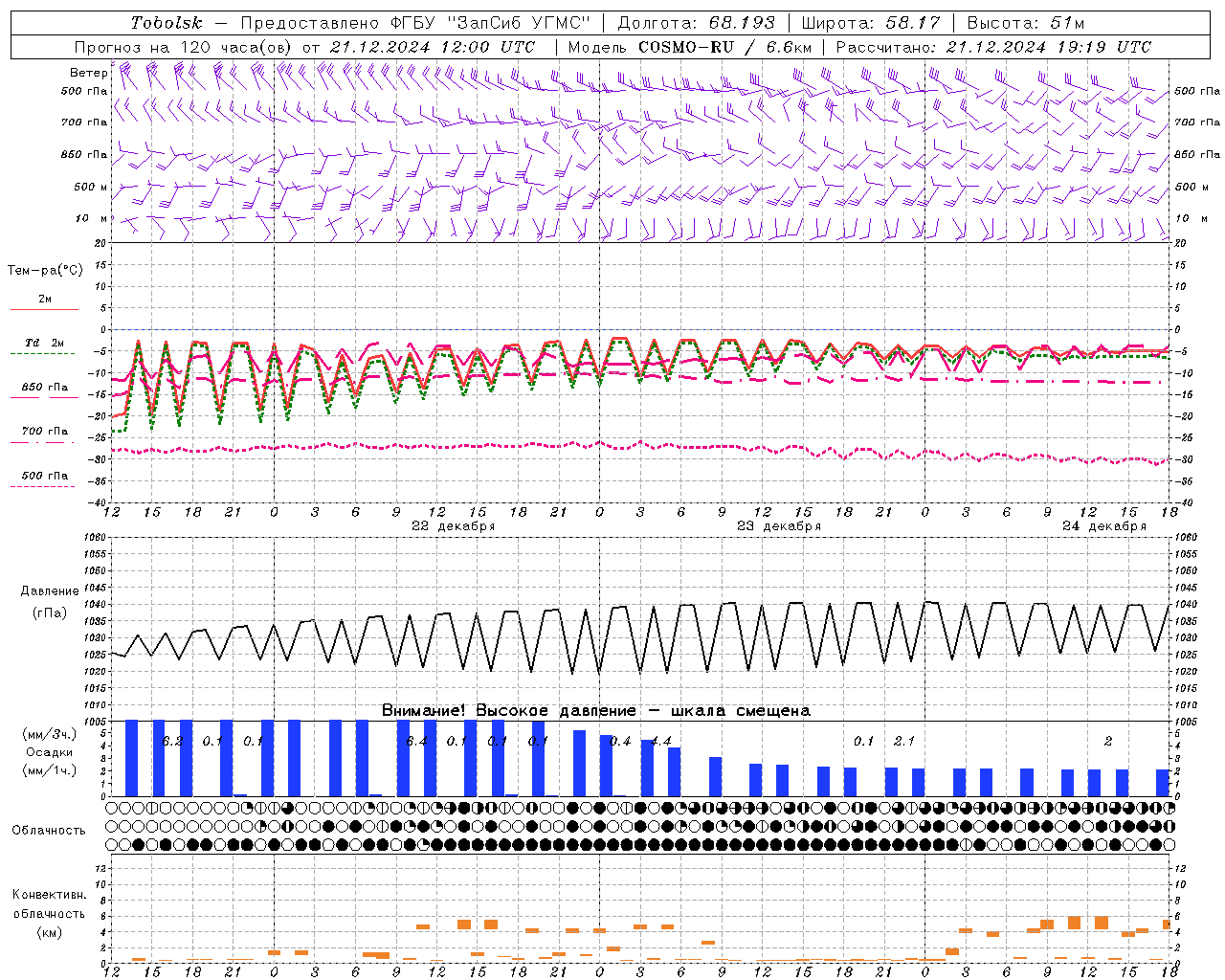Select the Широта: 58.17 header field

point(871,23)
